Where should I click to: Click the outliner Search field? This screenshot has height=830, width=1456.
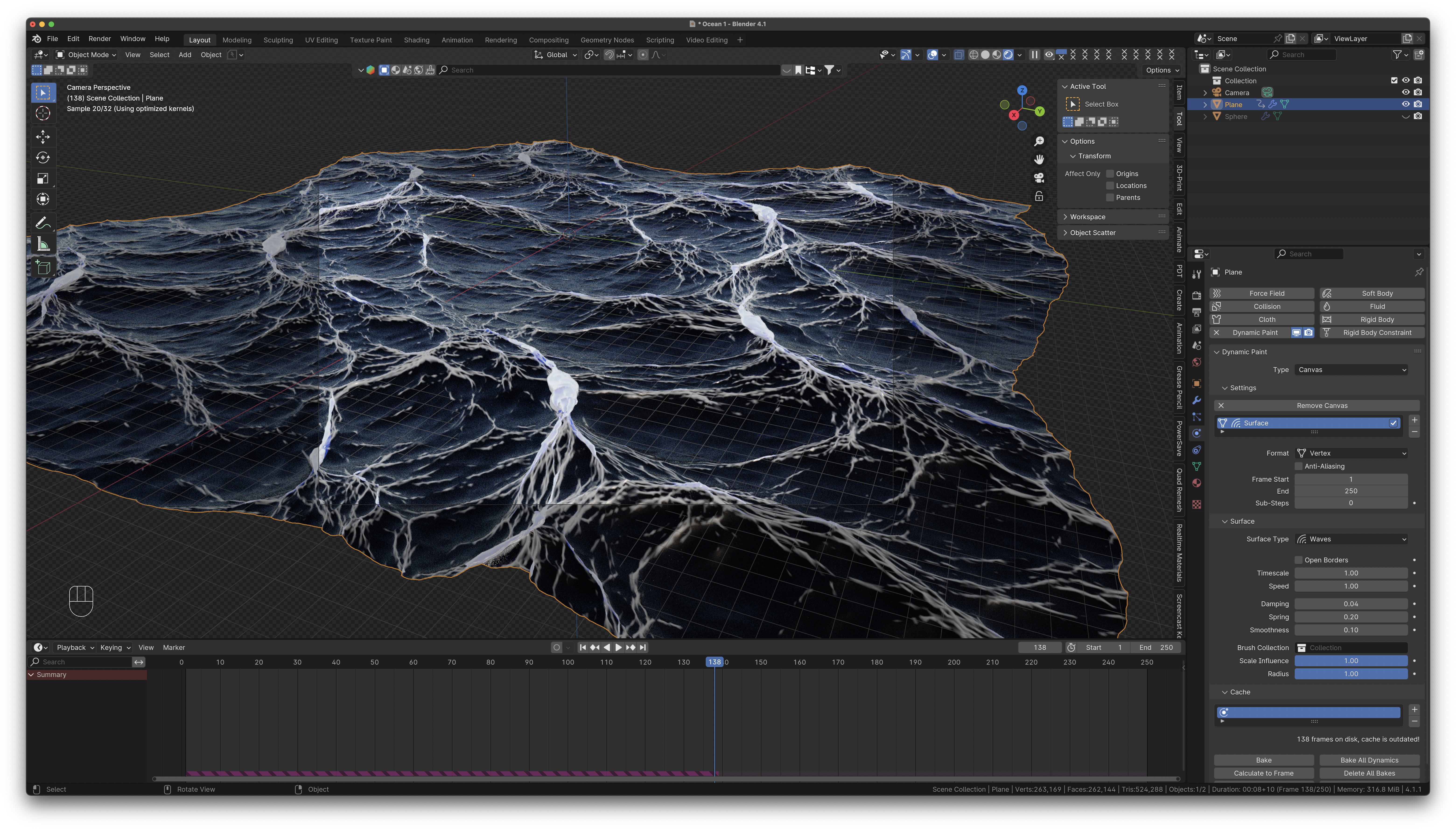pyautogui.click(x=1302, y=55)
